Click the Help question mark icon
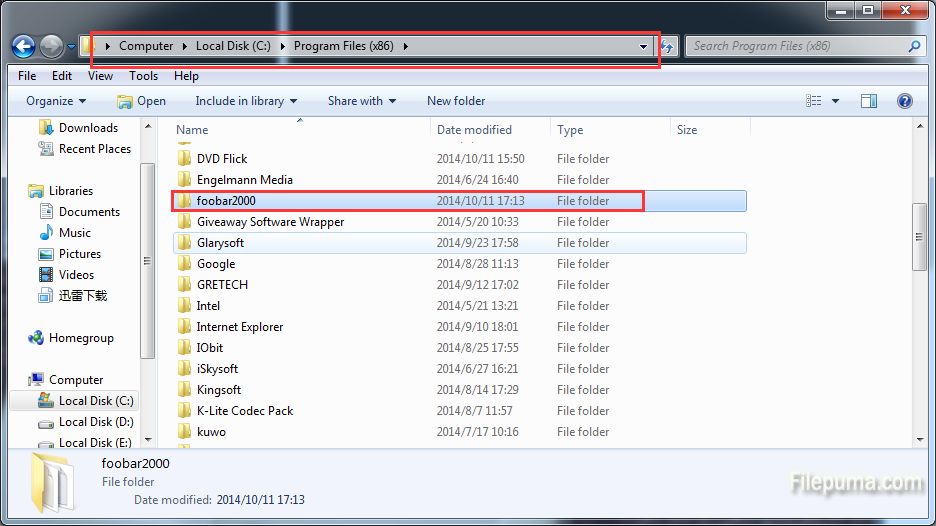Image resolution: width=936 pixels, height=526 pixels. pyautogui.click(x=905, y=101)
